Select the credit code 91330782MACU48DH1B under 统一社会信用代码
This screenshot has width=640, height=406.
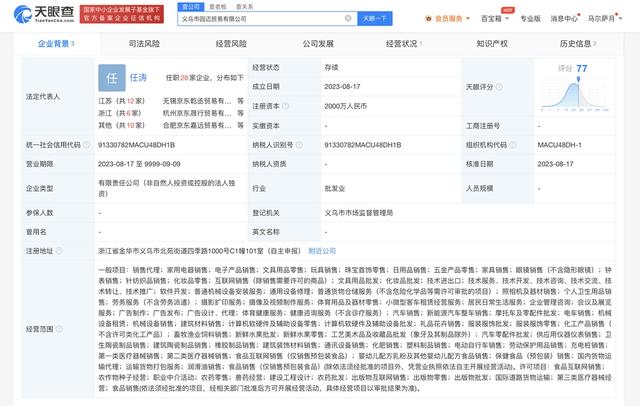point(136,145)
